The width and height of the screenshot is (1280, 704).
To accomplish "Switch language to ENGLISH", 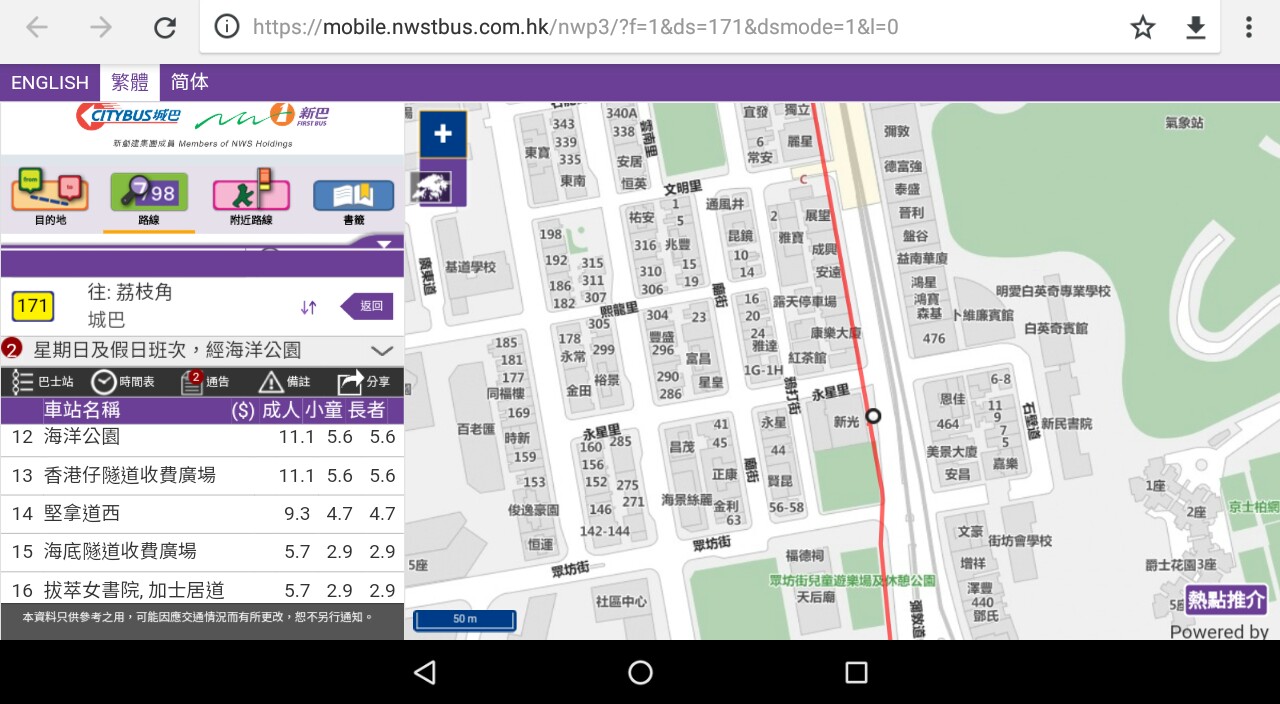I will coord(50,83).
